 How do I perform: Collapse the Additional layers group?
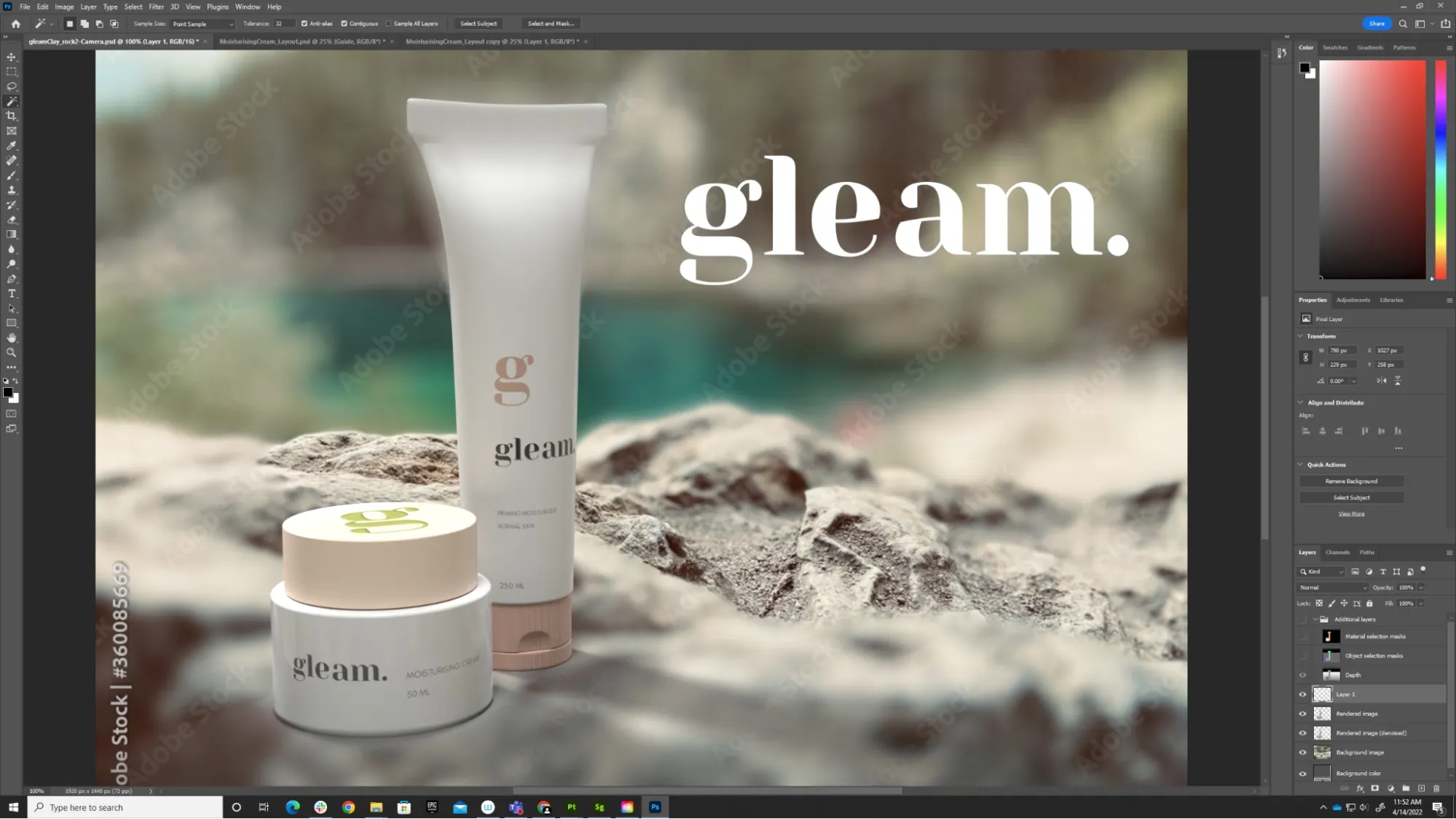tap(1315, 620)
